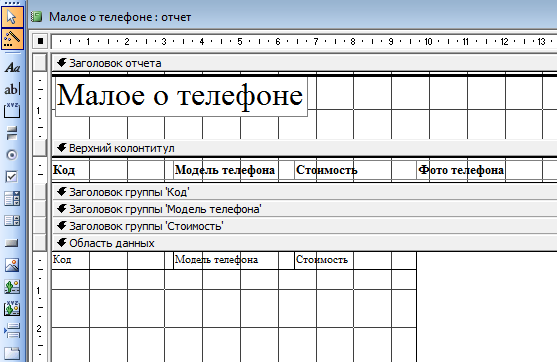Select the Image tool
557x362 pixels.
12,265
